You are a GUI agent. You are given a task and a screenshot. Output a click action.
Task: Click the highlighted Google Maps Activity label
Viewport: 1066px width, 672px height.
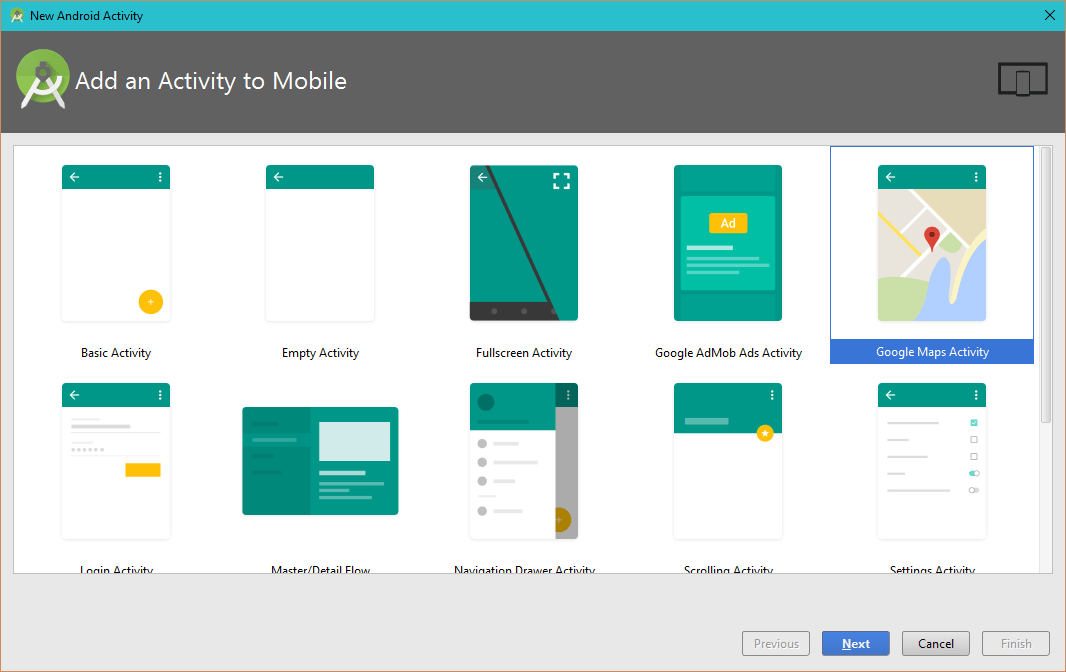[x=932, y=352]
